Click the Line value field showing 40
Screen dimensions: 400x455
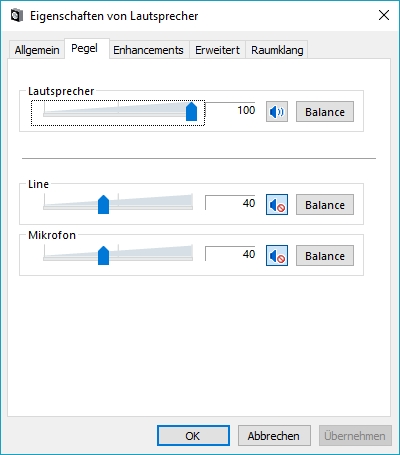pyautogui.click(x=230, y=203)
